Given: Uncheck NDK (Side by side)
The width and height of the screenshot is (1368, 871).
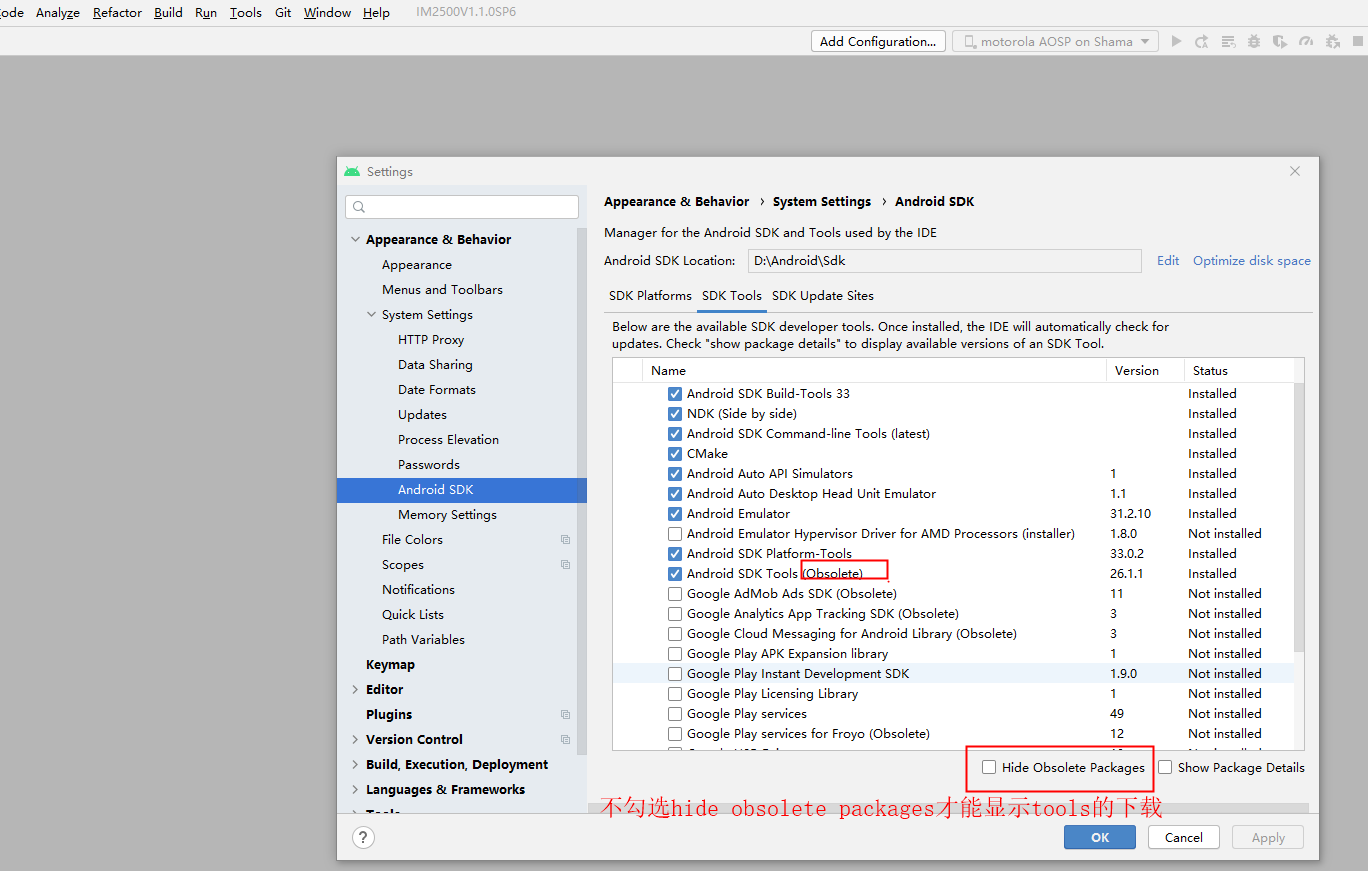Looking at the screenshot, I should [675, 414].
